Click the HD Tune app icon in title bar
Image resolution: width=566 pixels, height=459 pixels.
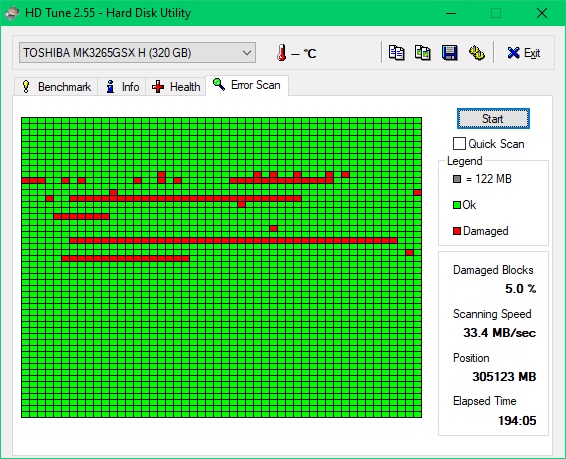(12, 13)
